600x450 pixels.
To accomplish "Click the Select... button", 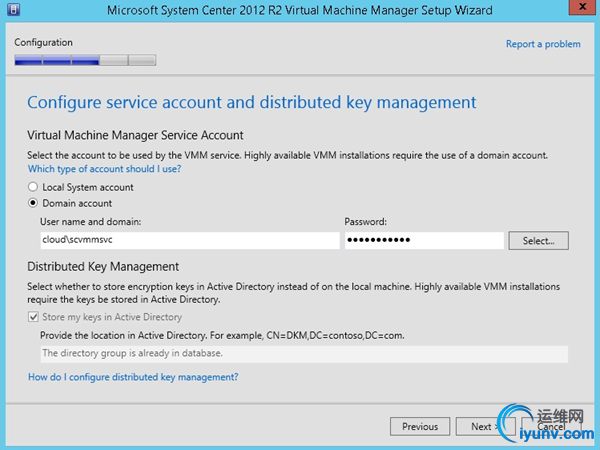I will tap(538, 241).
